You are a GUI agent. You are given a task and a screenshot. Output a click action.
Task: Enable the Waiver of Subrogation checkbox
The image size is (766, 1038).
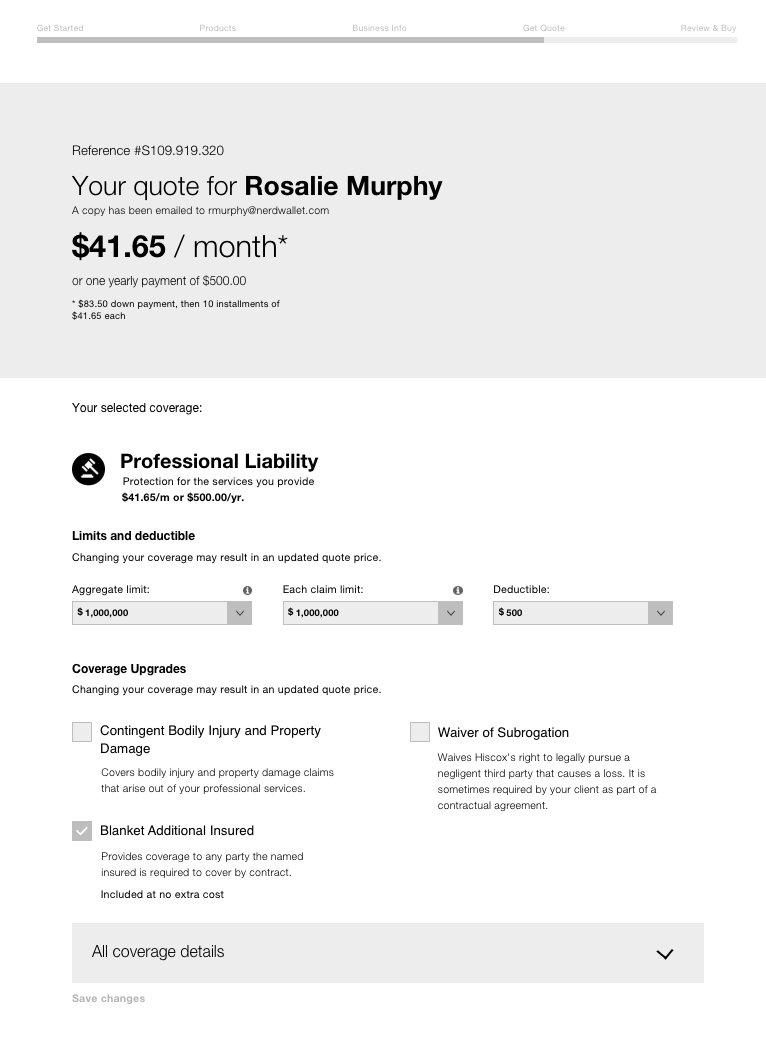point(420,732)
